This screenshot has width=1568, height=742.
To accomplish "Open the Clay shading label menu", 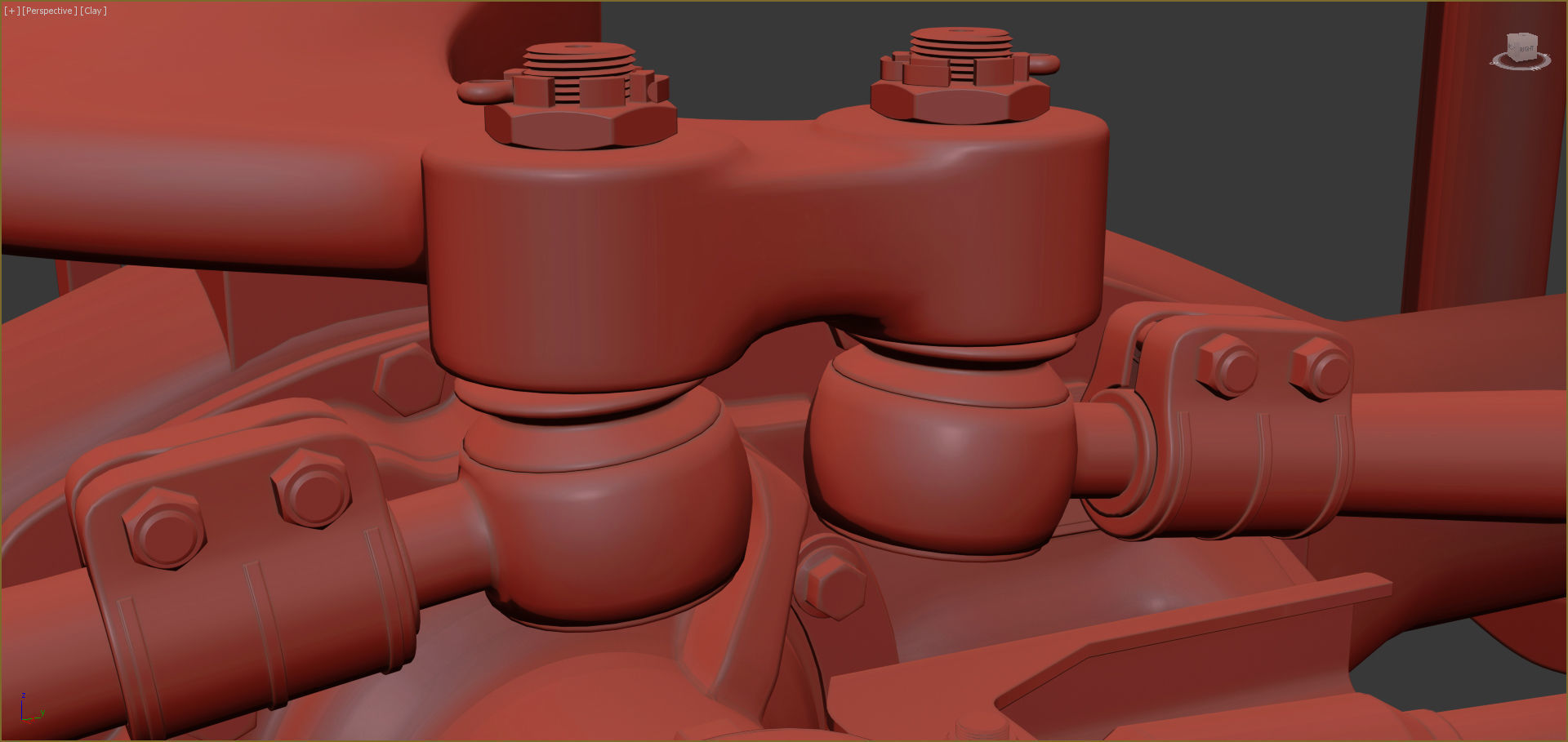I will click(93, 11).
